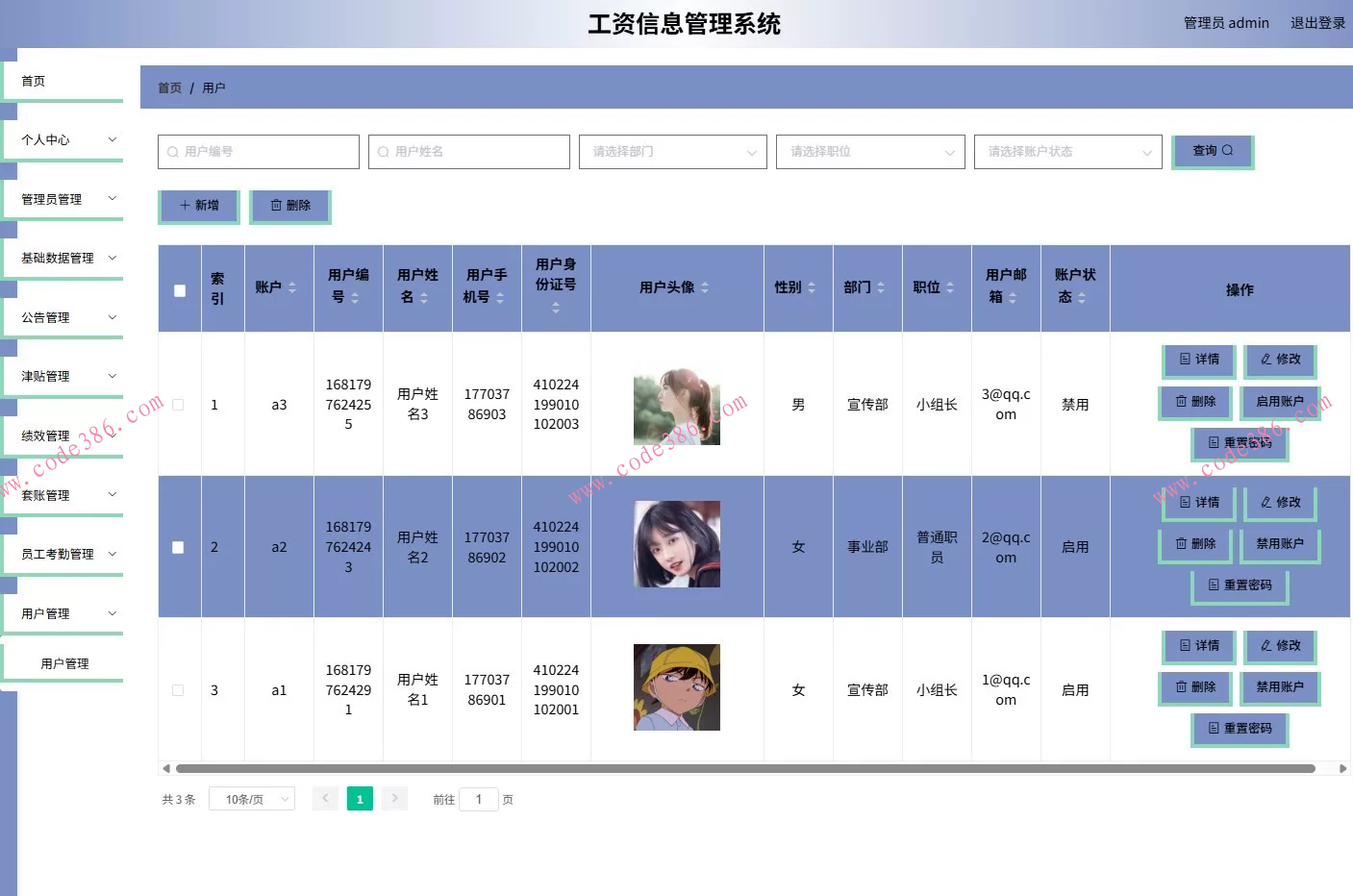Screen dimensions: 1353x896
Task: Sort table by 用户身份证号 column arrows
Action: 556,308
